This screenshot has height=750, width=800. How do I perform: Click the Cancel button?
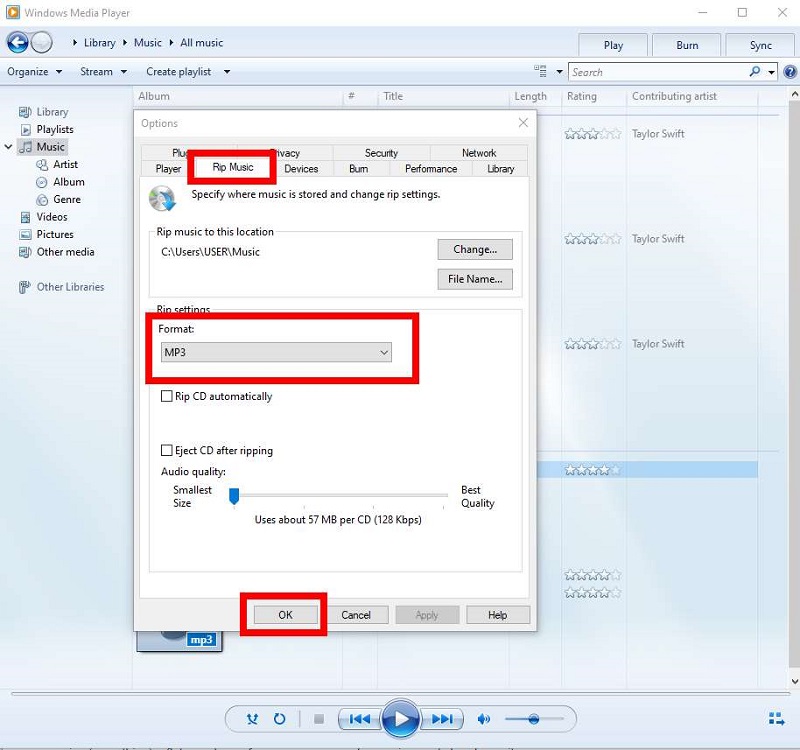point(356,615)
